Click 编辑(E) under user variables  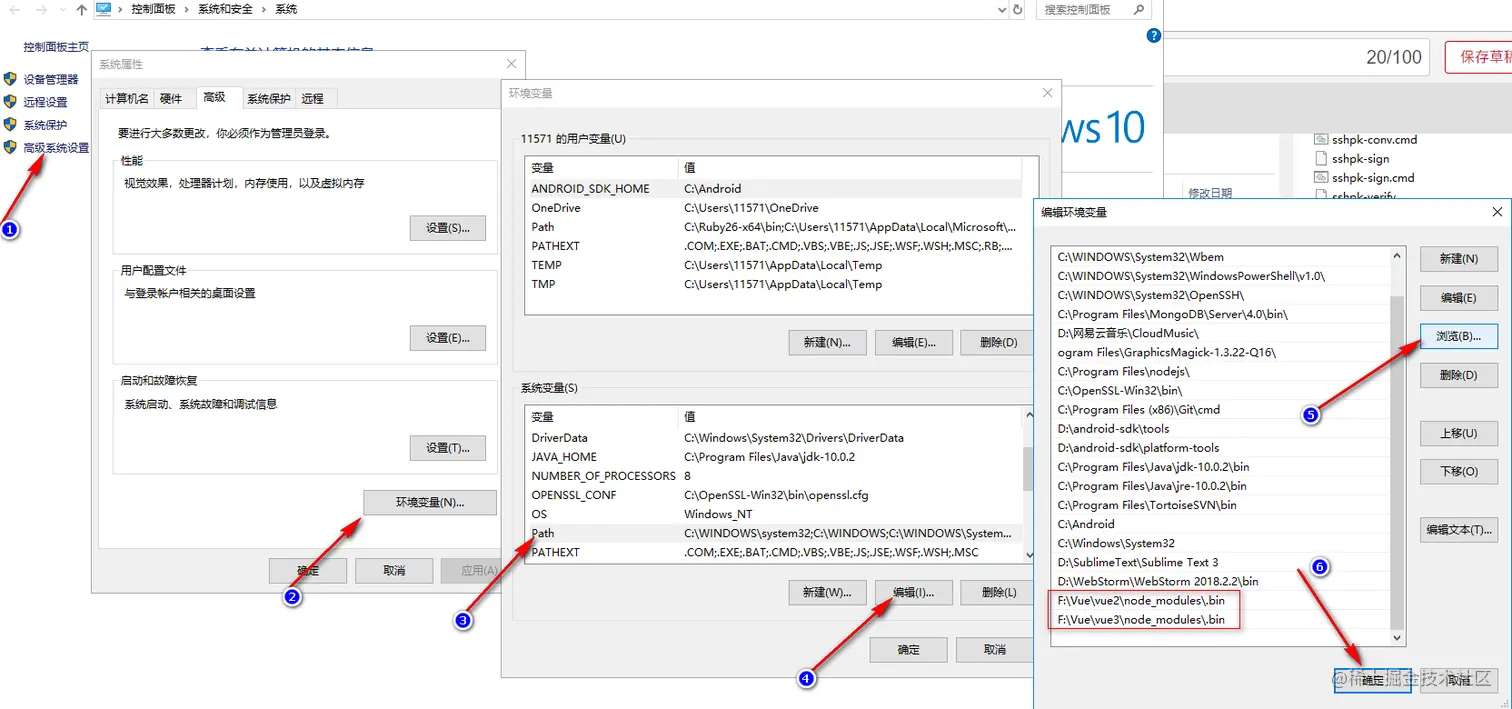tap(913, 342)
